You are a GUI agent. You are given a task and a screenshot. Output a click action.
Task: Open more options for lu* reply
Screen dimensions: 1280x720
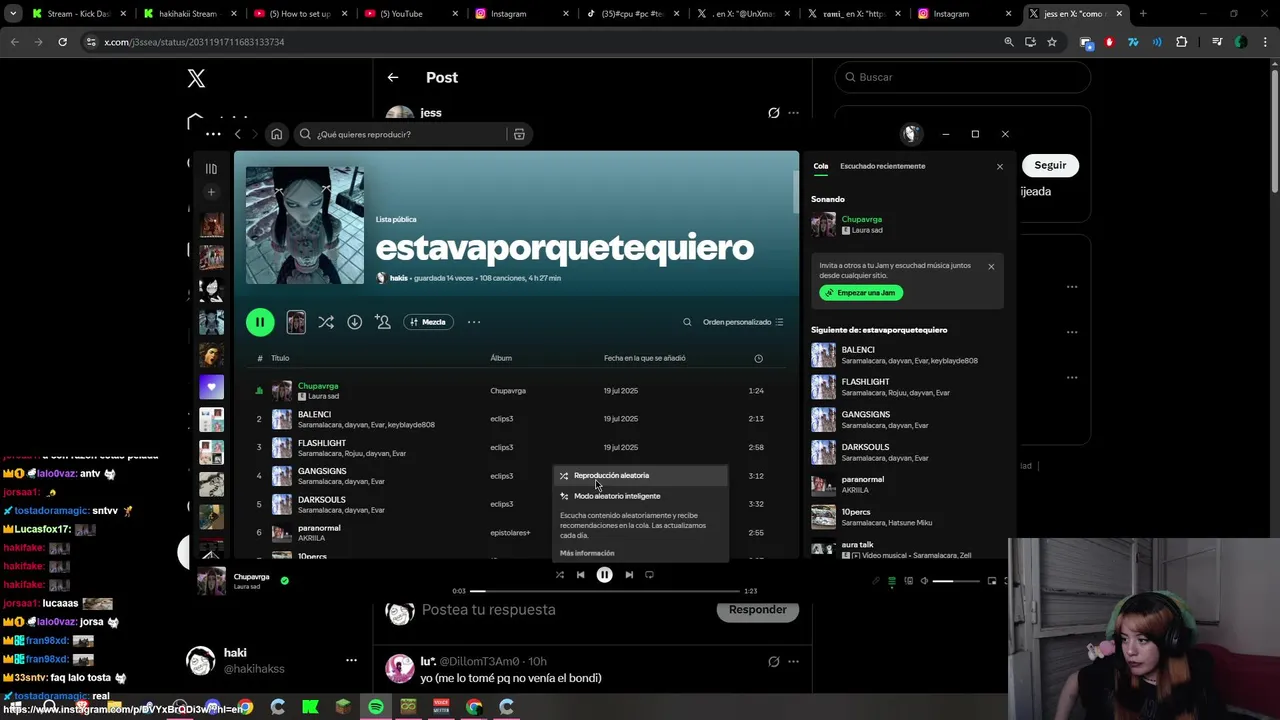pyautogui.click(x=793, y=661)
